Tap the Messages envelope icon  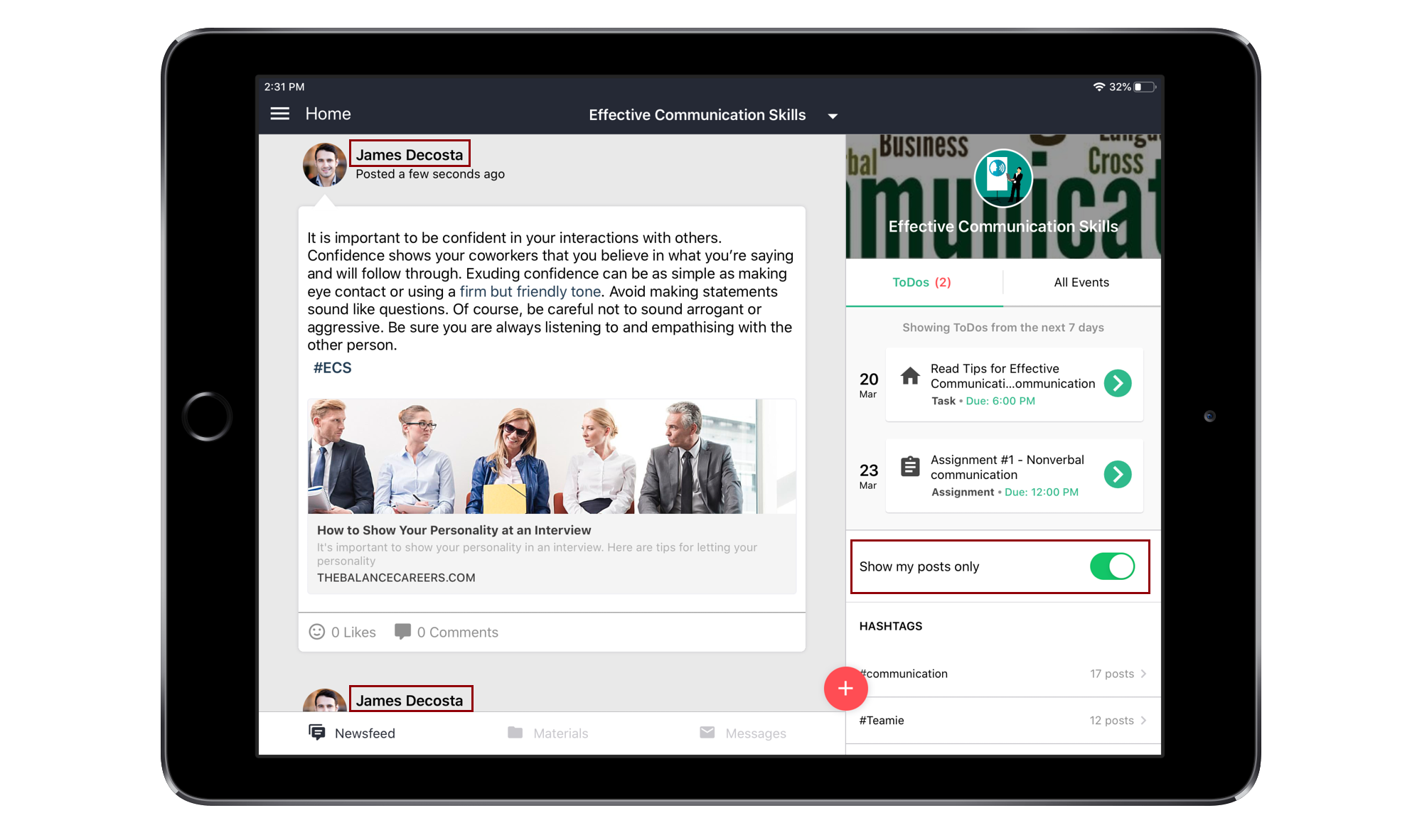click(x=707, y=733)
